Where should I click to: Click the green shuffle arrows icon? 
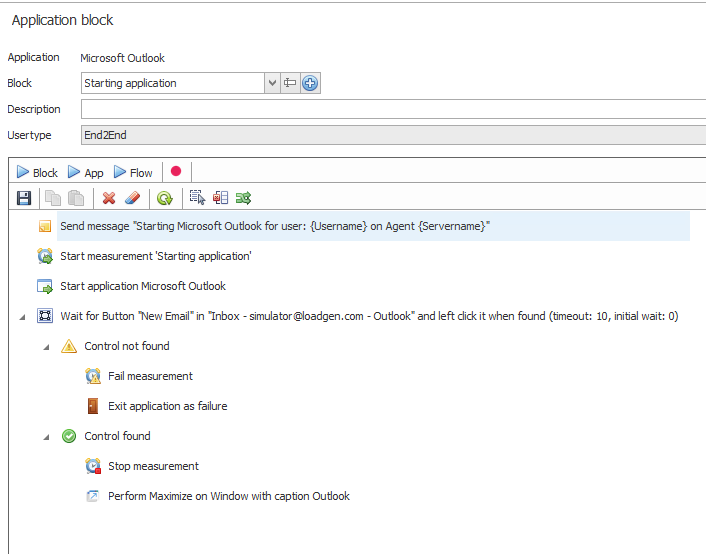(x=243, y=198)
